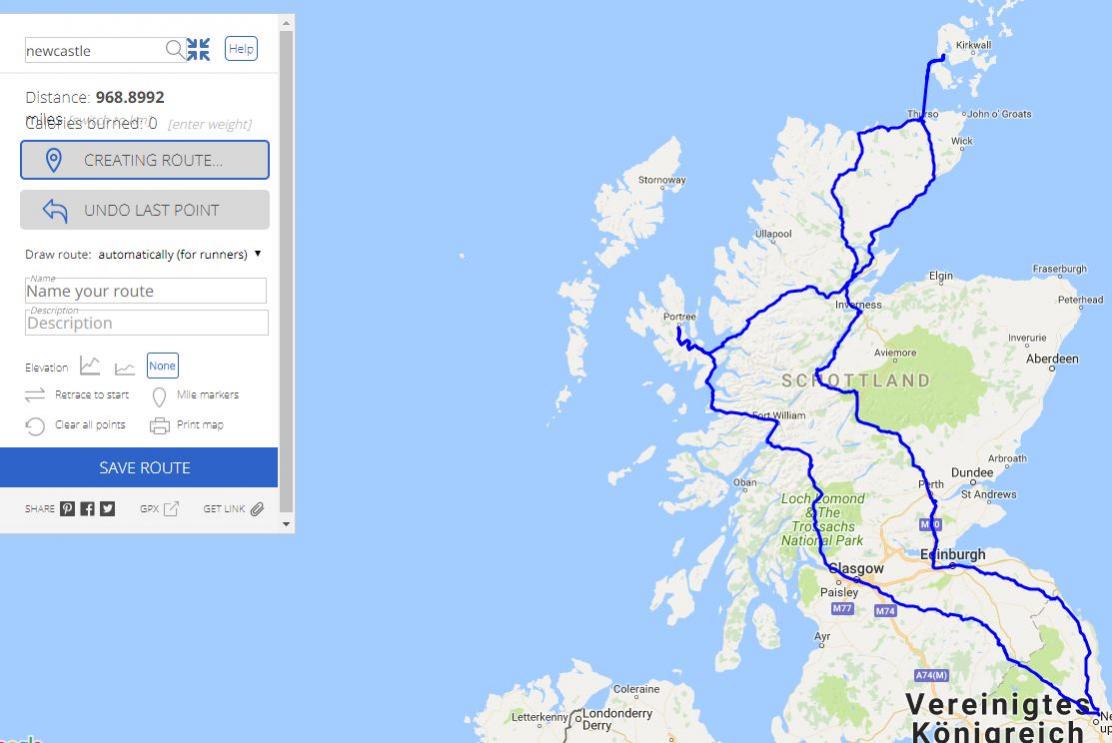This screenshot has height=743, width=1112.
Task: Export the route as GPX
Action: [x=160, y=508]
